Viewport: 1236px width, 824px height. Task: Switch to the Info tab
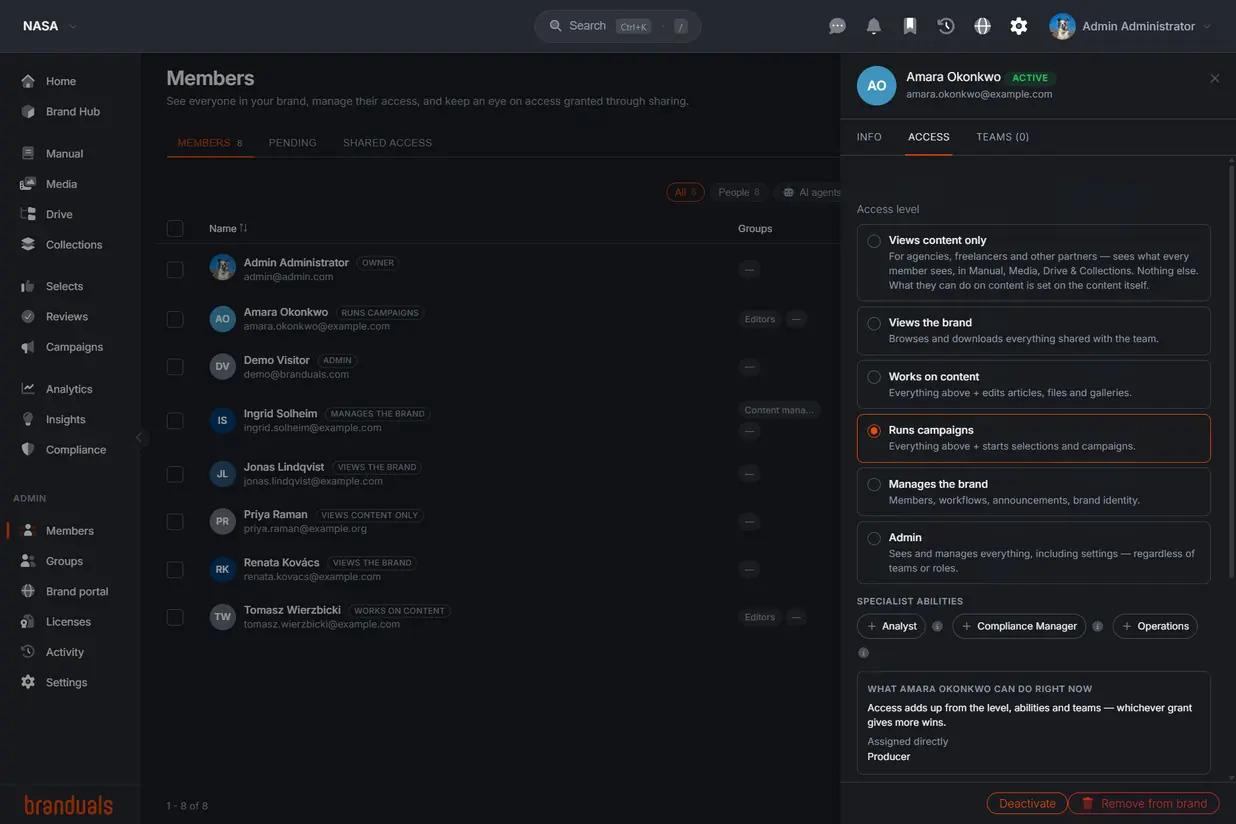tap(869, 137)
